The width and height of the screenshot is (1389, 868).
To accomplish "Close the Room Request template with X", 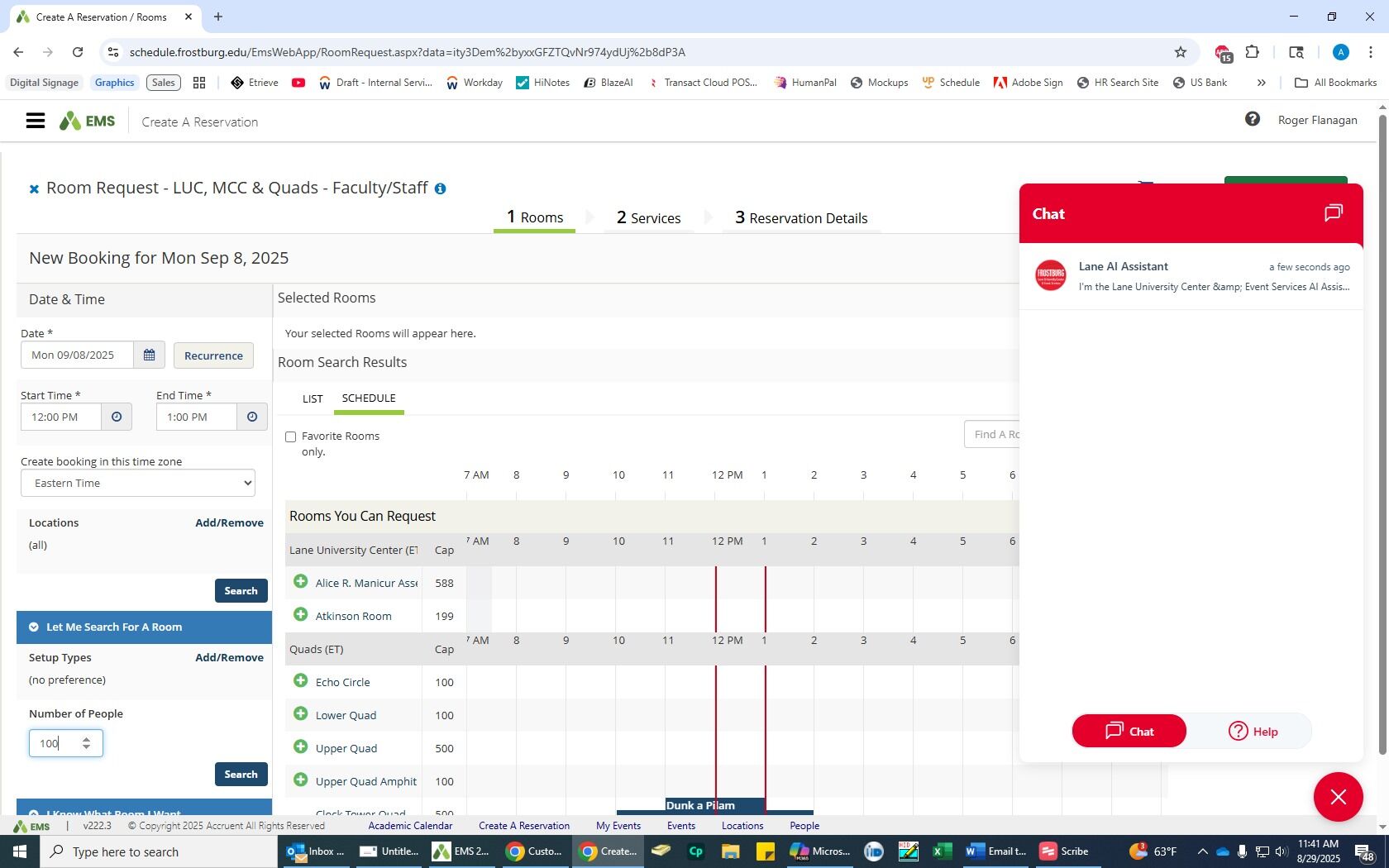I will point(34,189).
